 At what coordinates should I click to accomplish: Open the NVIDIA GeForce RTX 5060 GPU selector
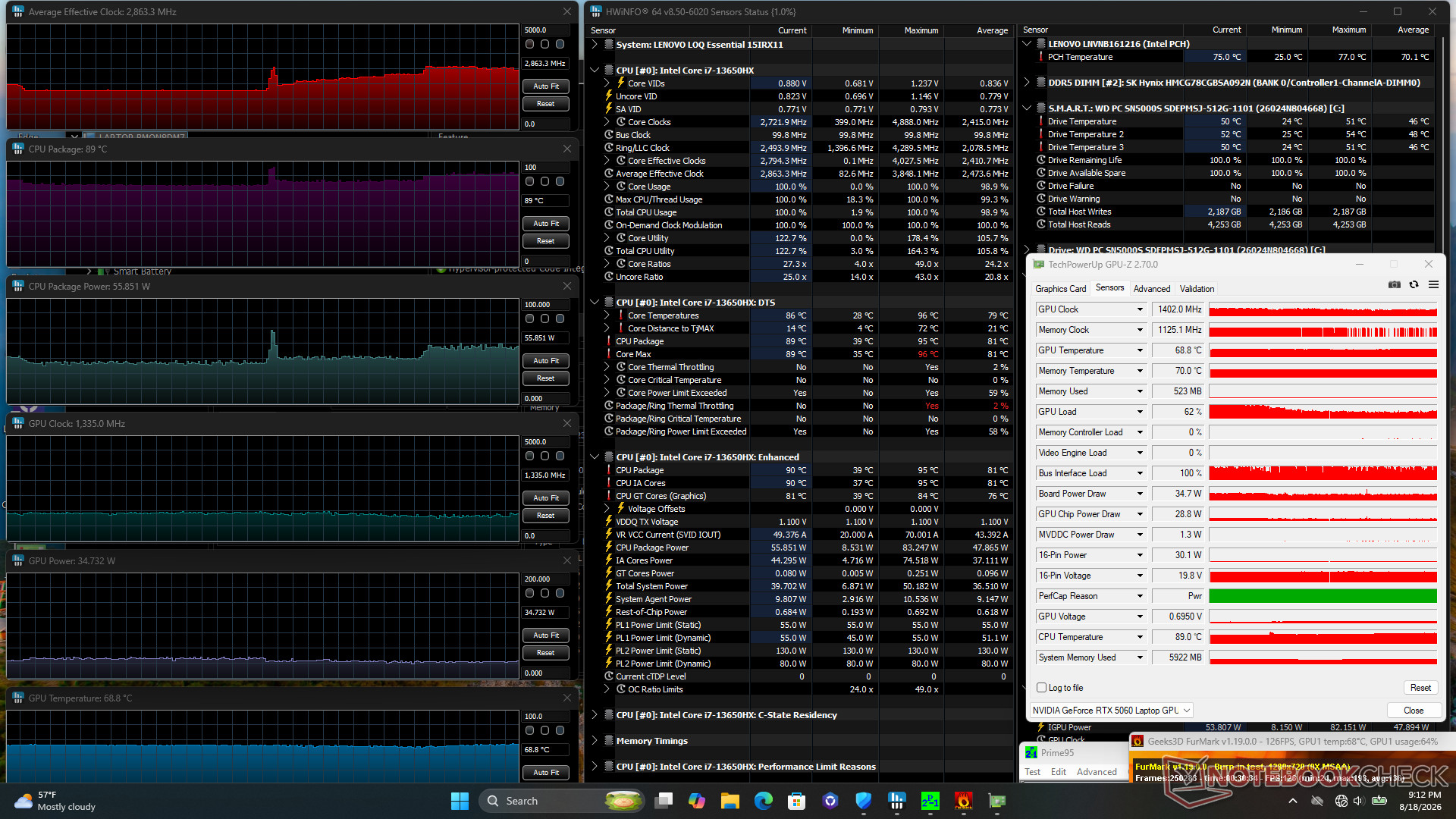pos(1111,711)
